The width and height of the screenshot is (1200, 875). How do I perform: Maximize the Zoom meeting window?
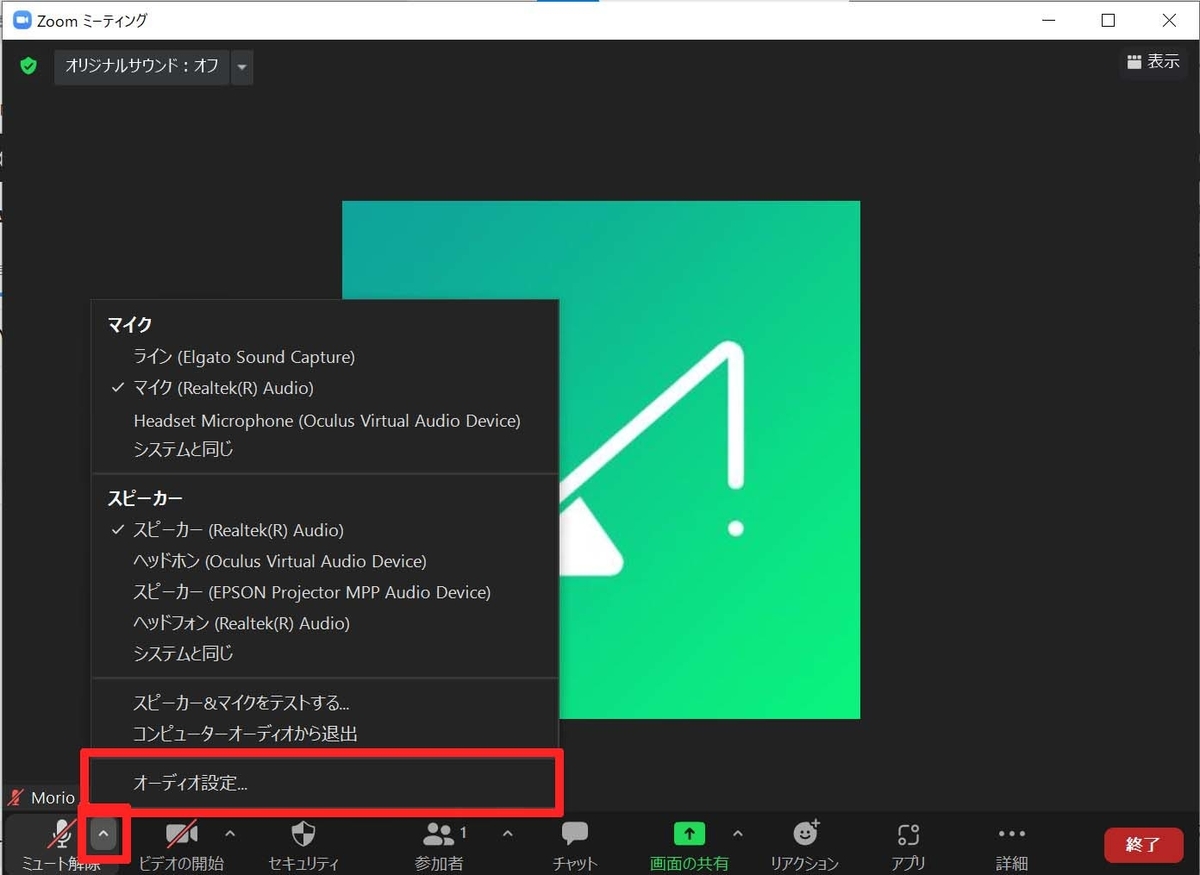point(1108,20)
